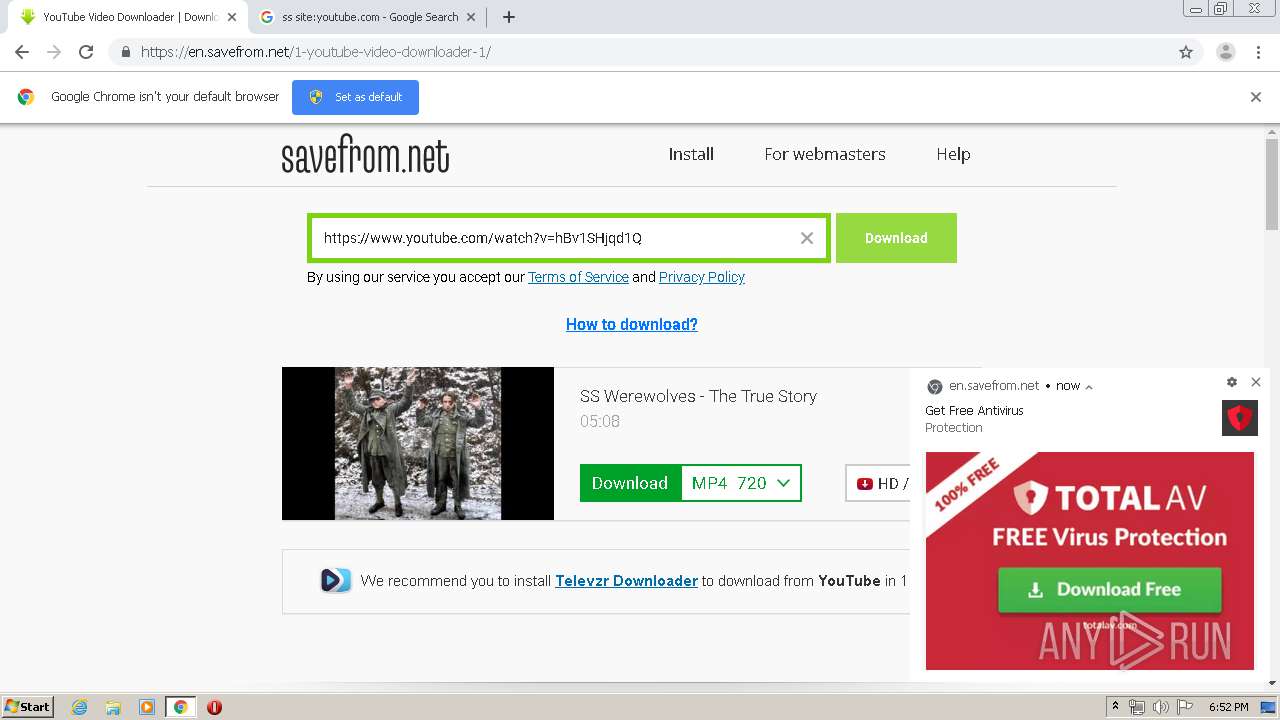Viewport: 1280px width, 720px height.
Task: Set Chrome as default browser
Action: [x=355, y=97]
